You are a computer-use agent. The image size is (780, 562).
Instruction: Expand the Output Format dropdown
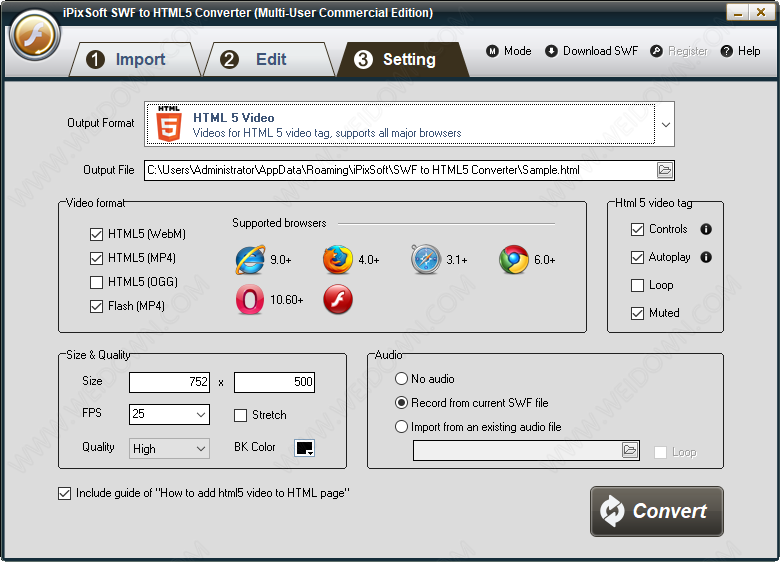(x=666, y=125)
